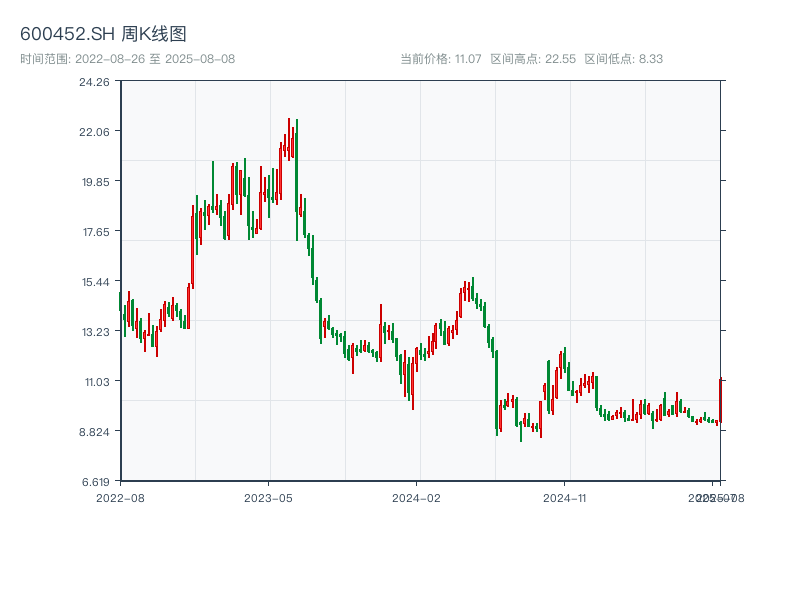Click the last candlestick at the chart's right edge

pos(720,400)
